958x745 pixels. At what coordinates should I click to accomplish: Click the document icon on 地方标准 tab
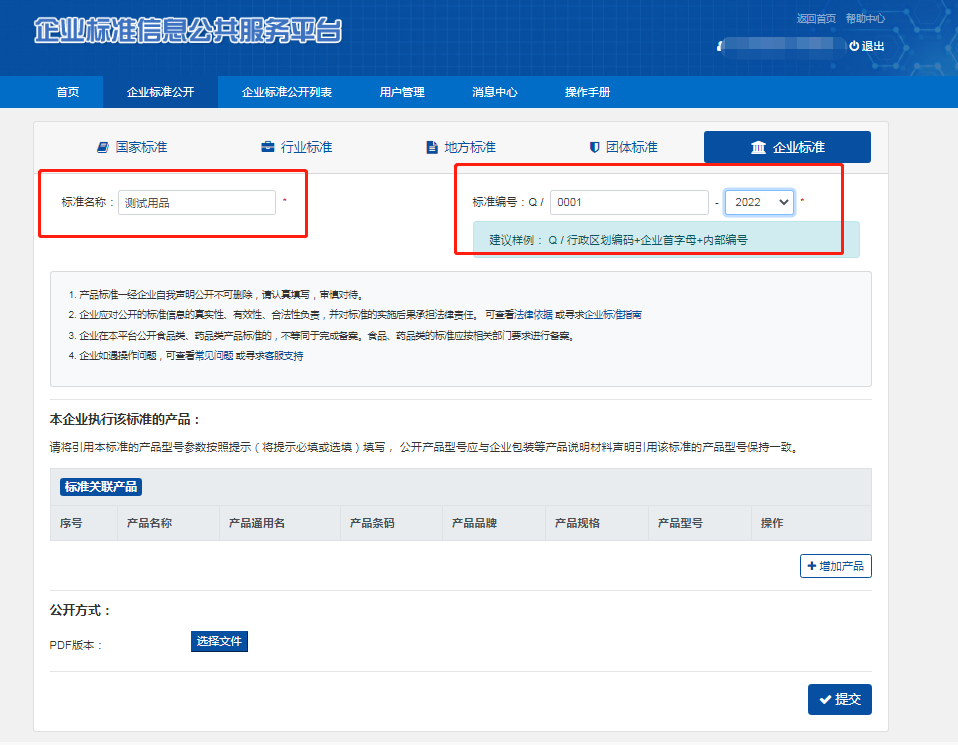(432, 147)
